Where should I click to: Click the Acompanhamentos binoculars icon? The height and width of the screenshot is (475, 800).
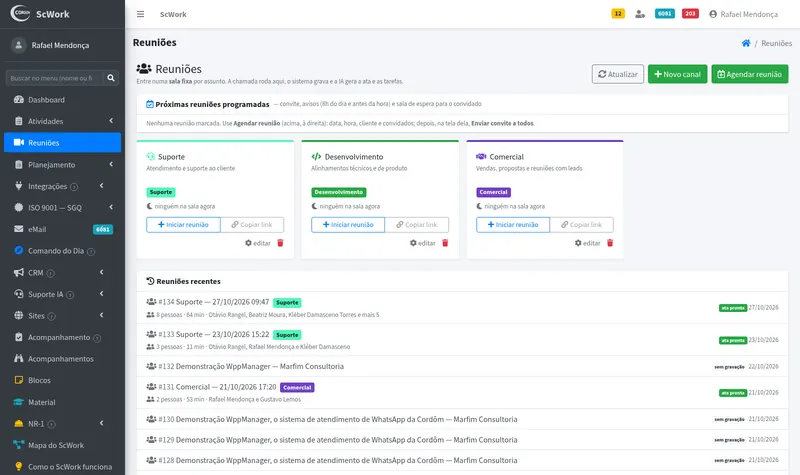pos(19,359)
